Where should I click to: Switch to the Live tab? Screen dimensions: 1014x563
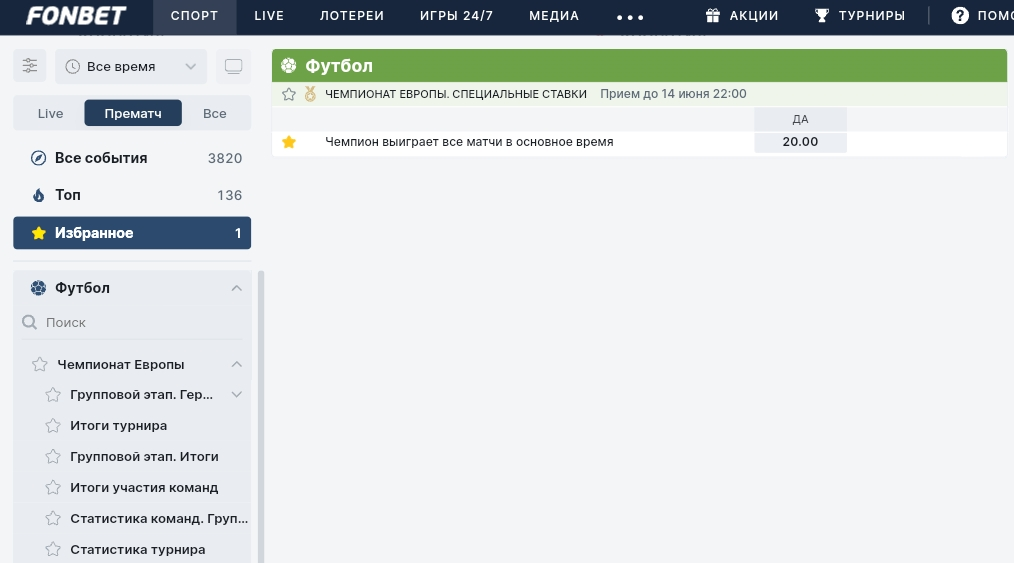50,113
